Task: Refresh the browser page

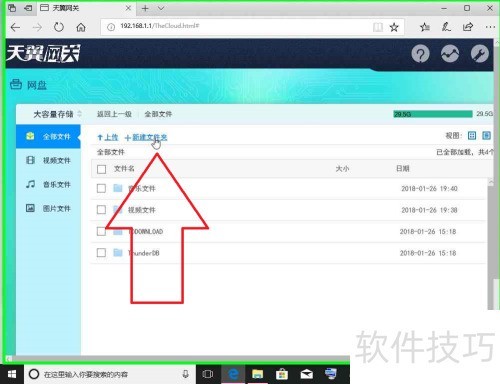Action: pyautogui.click(x=59, y=27)
